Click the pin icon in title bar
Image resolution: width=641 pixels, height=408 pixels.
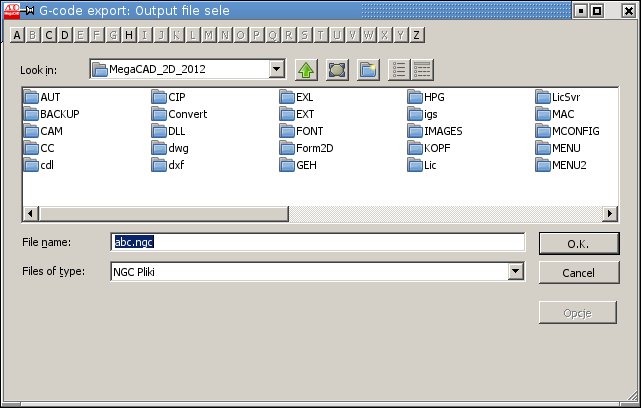(x=29, y=11)
